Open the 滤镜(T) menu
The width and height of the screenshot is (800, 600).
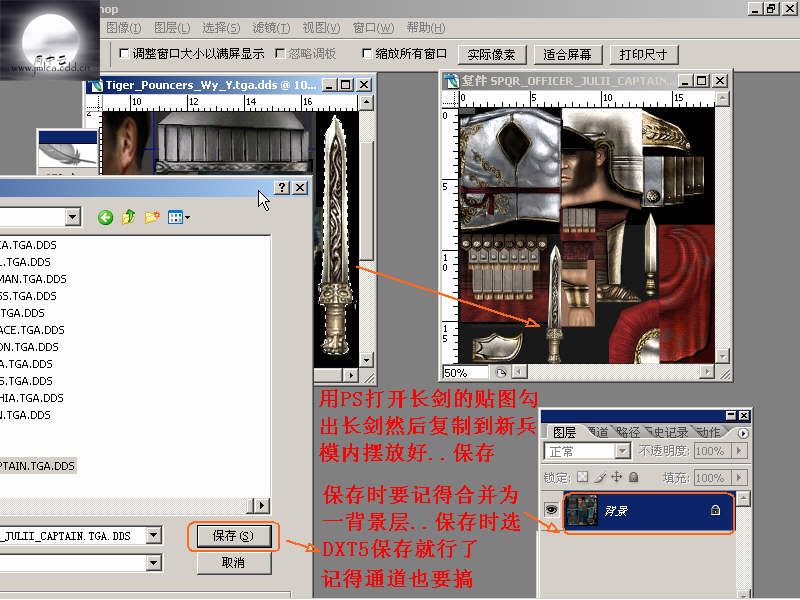270,27
